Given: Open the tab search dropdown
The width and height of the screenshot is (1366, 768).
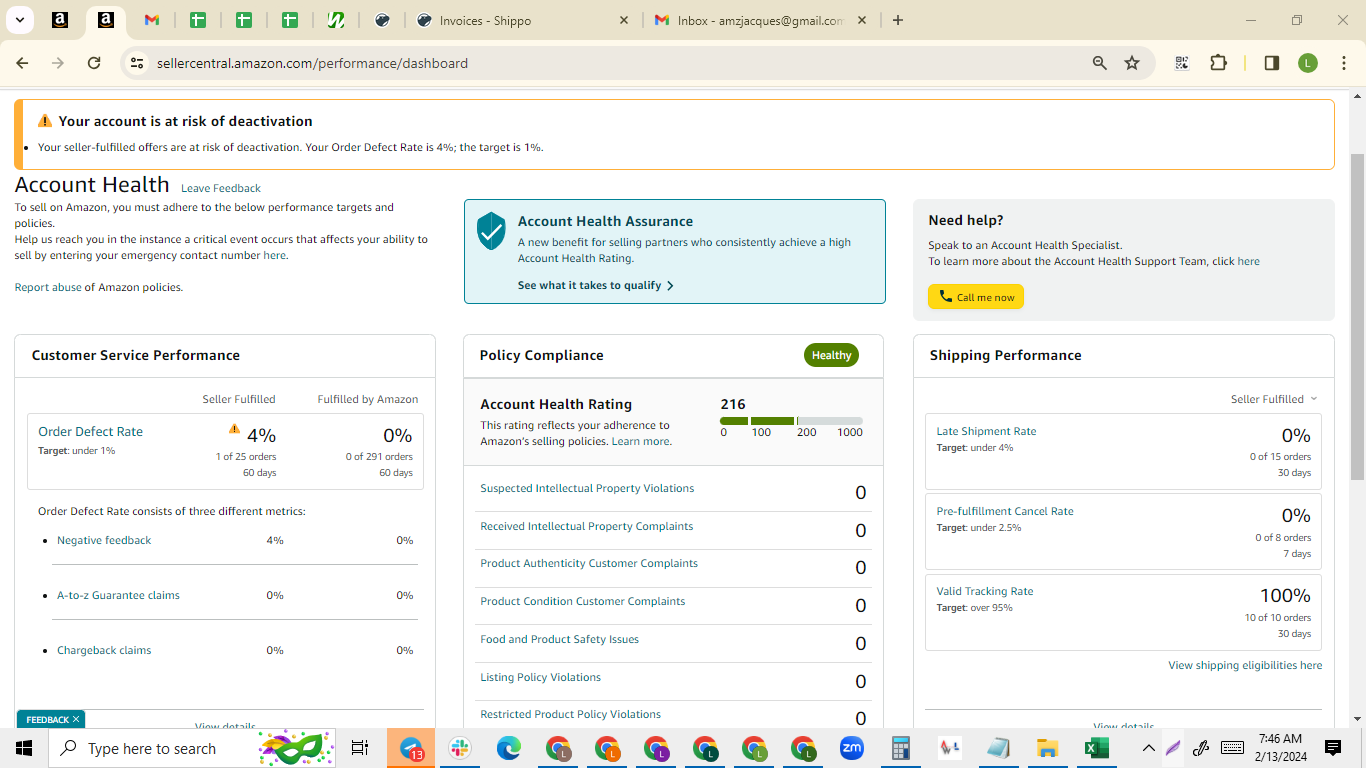Looking at the screenshot, I should coord(19,20).
